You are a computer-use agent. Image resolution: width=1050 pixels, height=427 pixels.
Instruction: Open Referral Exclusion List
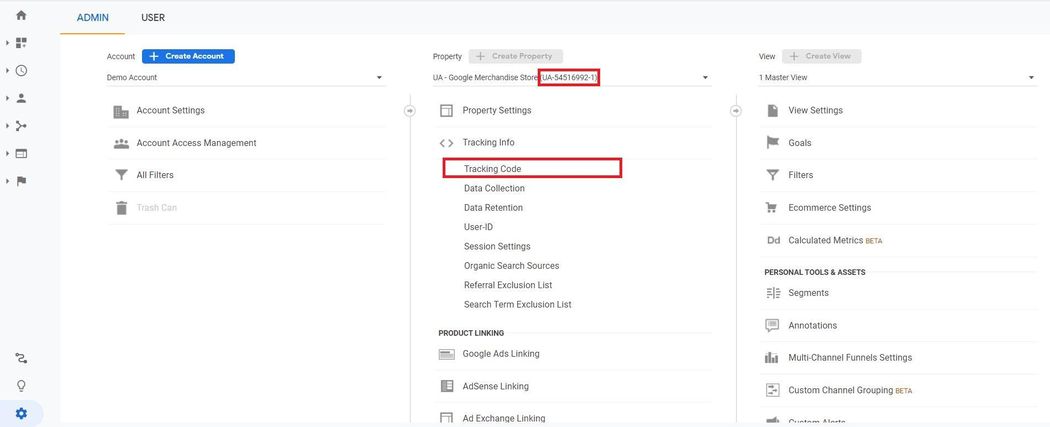pyautogui.click(x=508, y=285)
